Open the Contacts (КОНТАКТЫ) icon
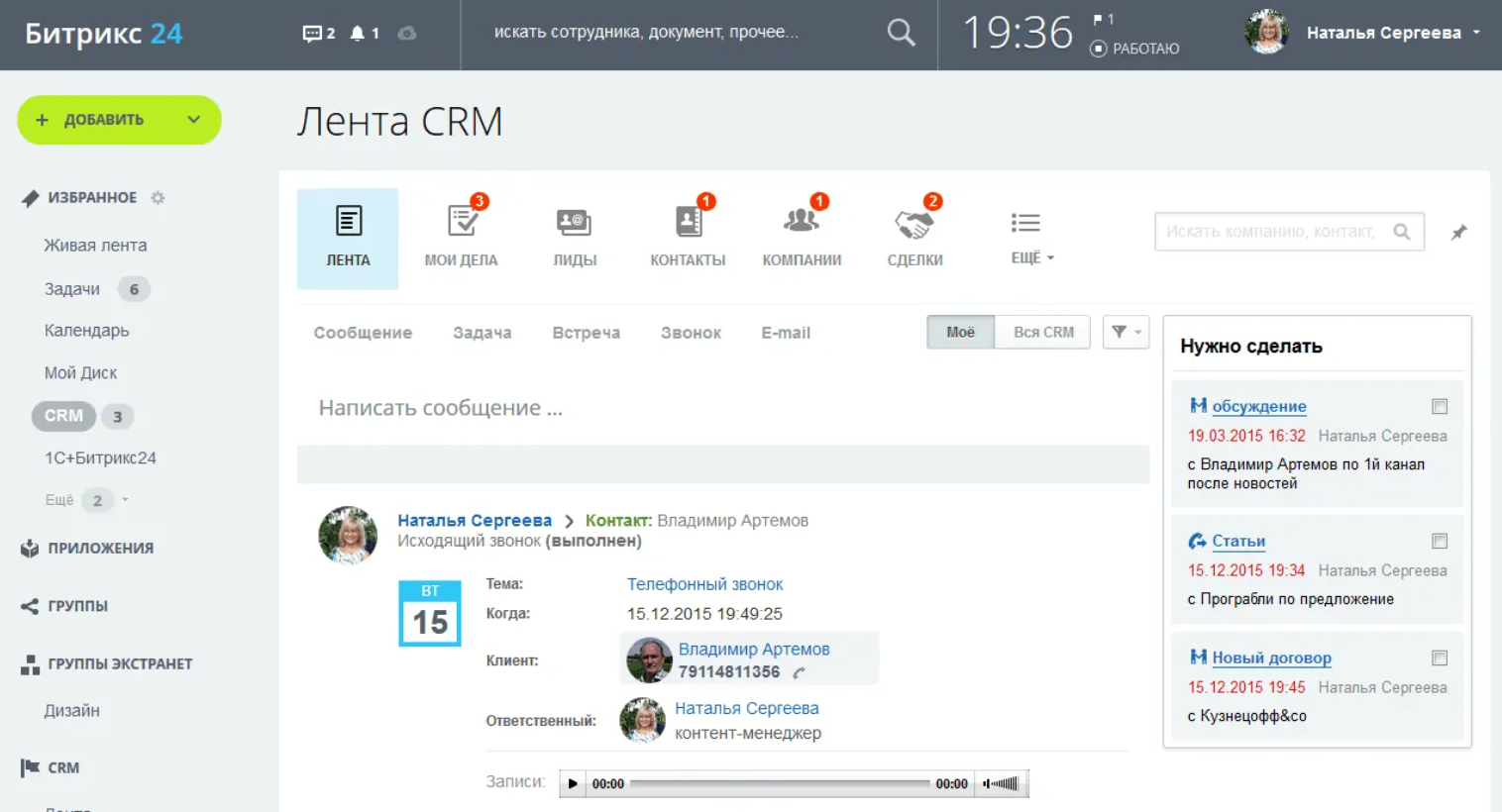The image size is (1502, 812). pos(688,224)
